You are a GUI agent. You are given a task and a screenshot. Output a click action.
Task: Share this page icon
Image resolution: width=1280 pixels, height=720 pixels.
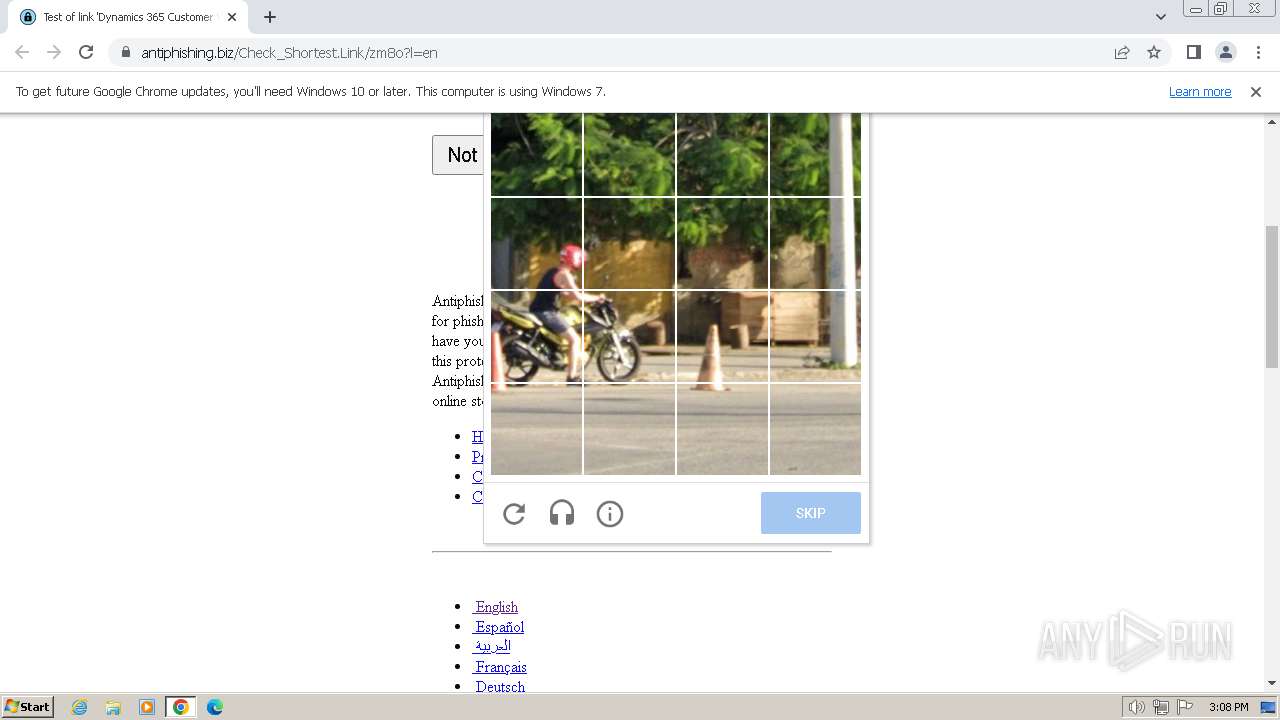click(x=1122, y=52)
